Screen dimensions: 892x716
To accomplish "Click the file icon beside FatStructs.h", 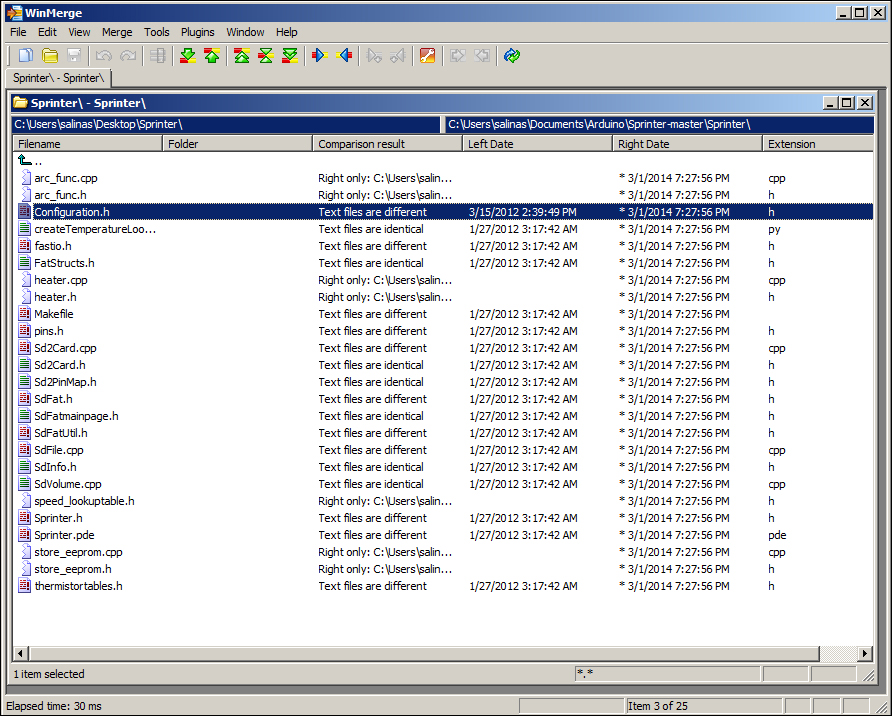I will coord(24,263).
